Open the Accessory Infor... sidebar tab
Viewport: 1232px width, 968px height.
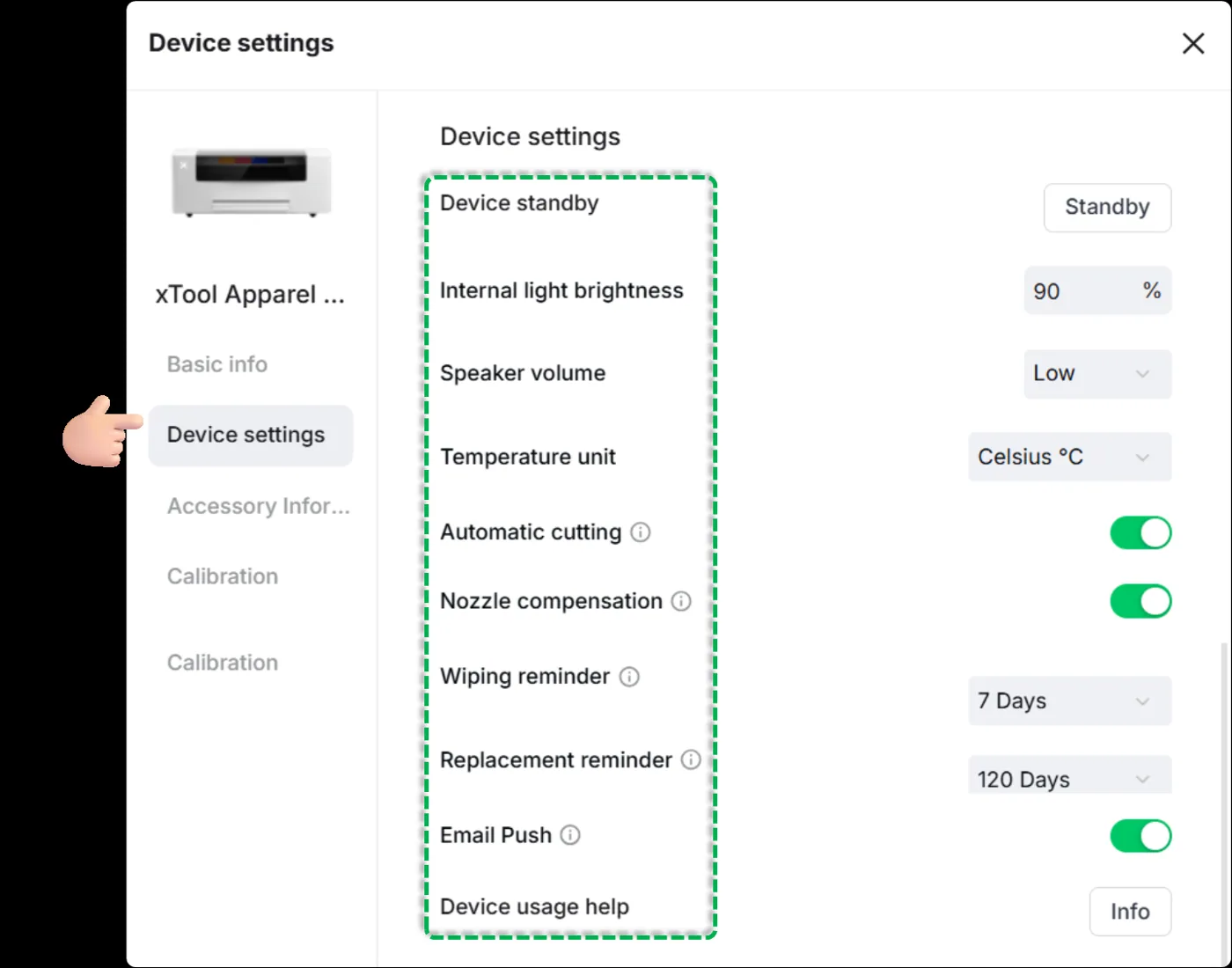click(x=259, y=506)
